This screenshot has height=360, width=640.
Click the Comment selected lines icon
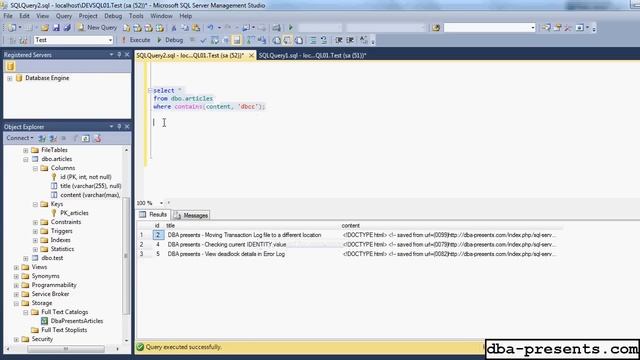coord(313,40)
